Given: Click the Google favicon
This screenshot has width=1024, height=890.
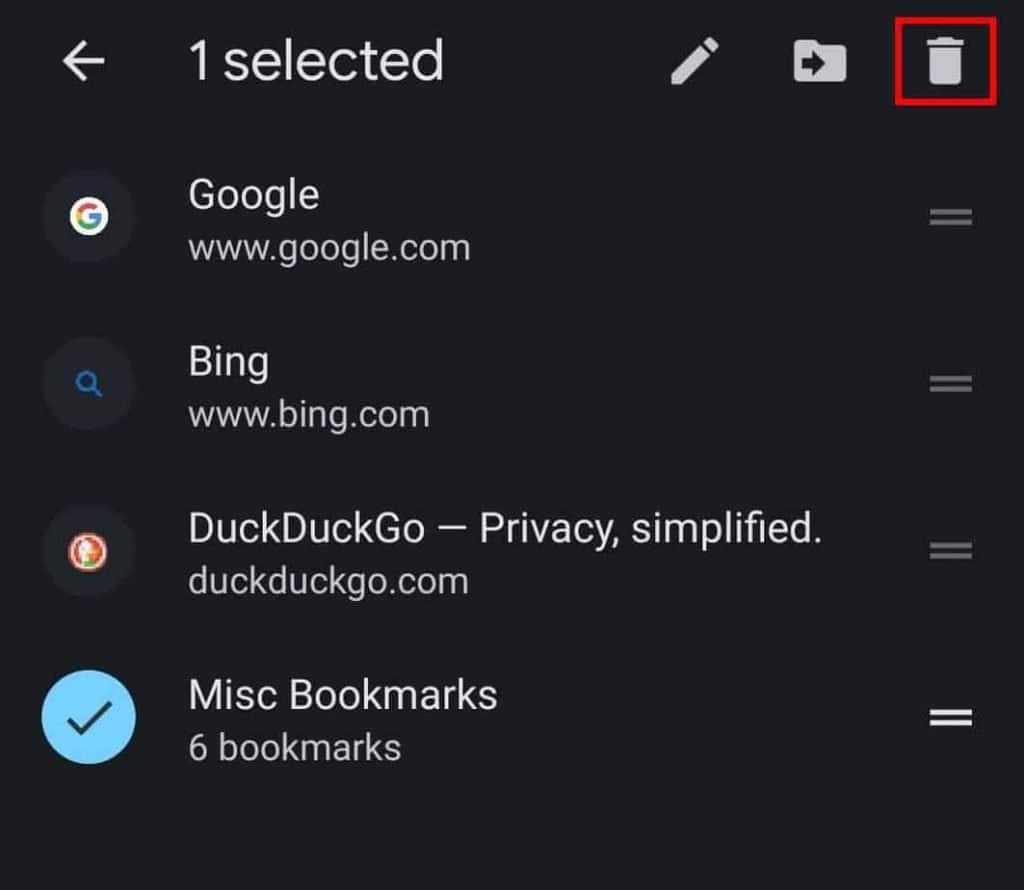Looking at the screenshot, I should tap(88, 216).
